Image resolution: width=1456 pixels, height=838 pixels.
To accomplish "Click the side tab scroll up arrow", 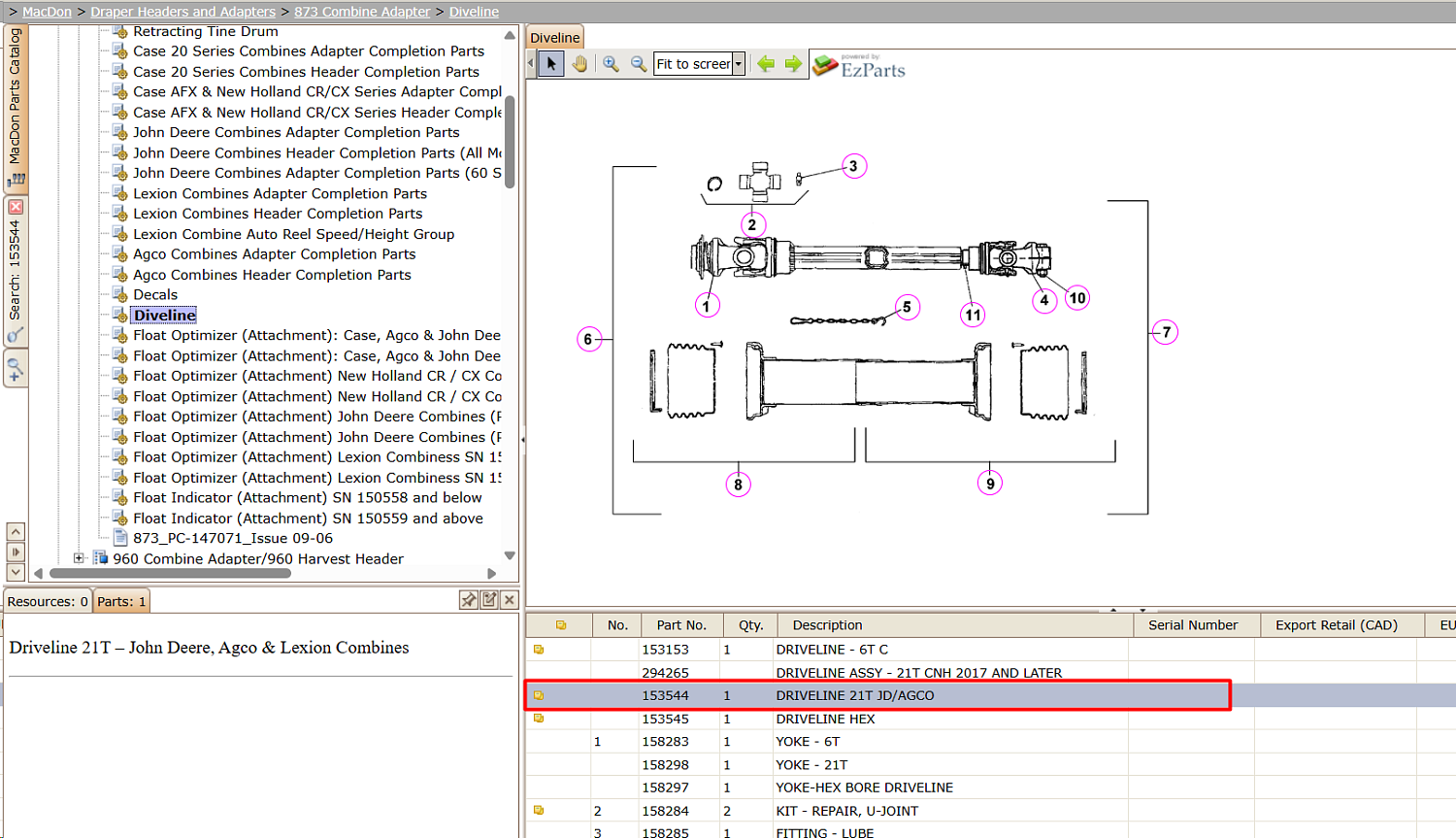I will coord(16,531).
